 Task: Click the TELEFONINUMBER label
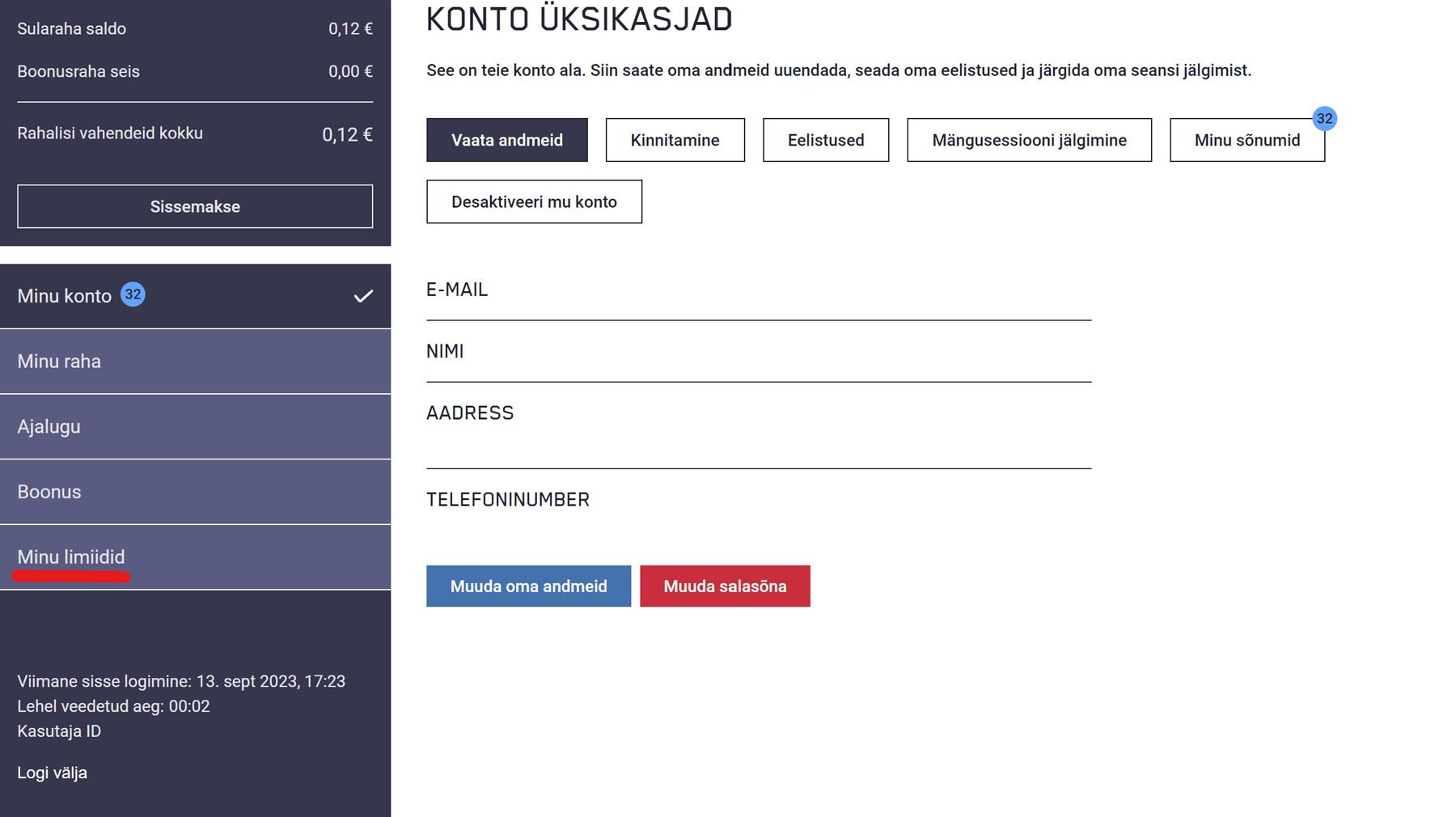click(x=508, y=500)
